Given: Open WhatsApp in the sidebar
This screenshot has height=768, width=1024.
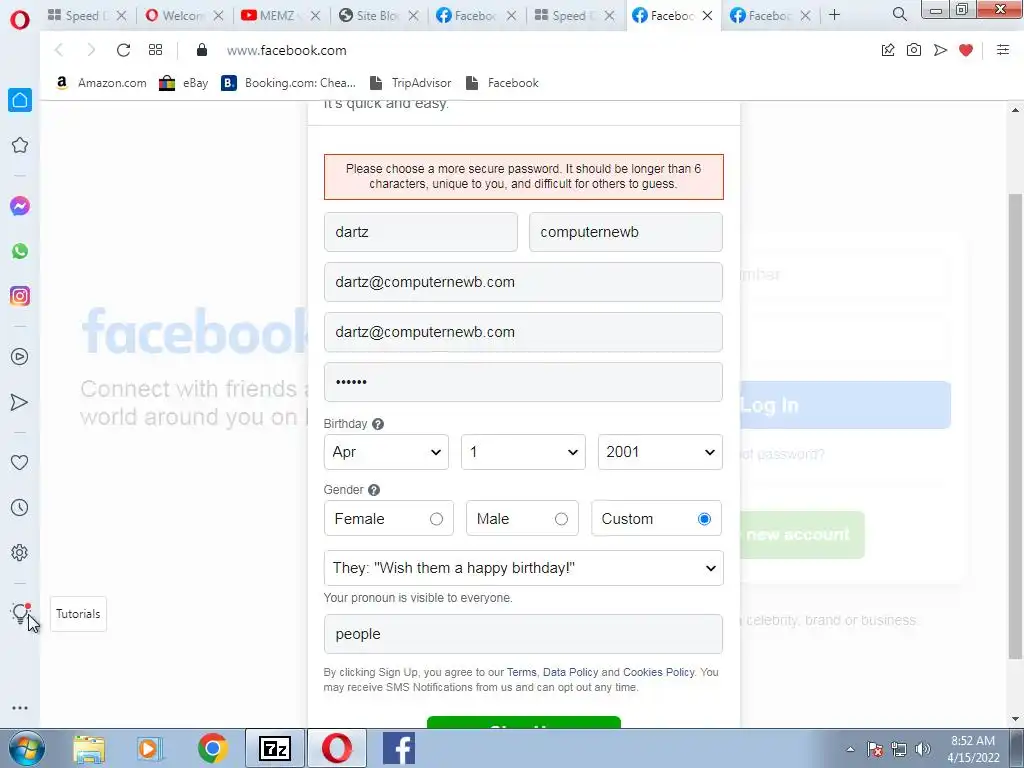Looking at the screenshot, I should (x=20, y=251).
